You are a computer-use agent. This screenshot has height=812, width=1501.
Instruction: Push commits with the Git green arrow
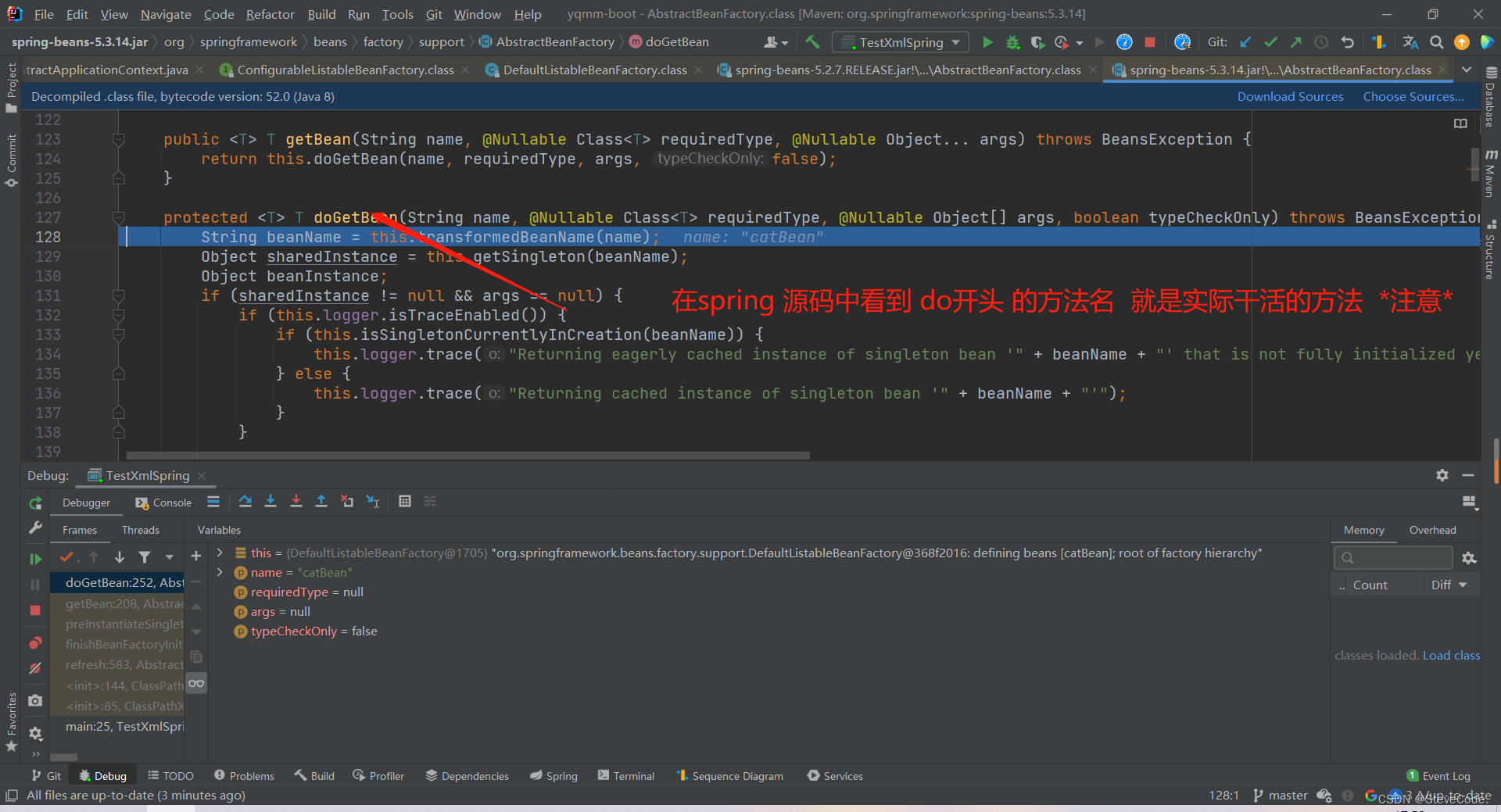tap(1295, 42)
